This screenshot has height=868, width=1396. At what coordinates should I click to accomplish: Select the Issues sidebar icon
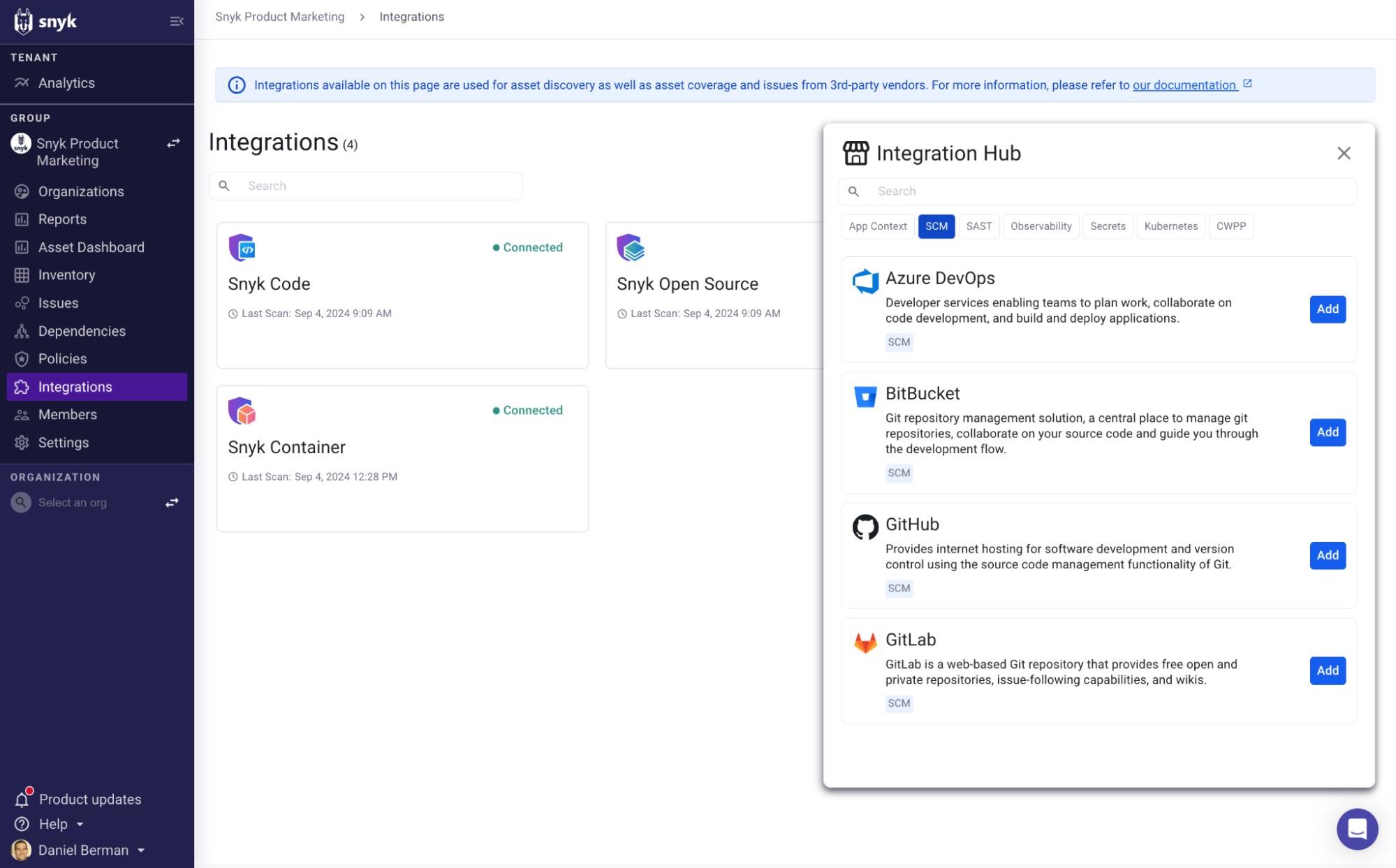22,302
